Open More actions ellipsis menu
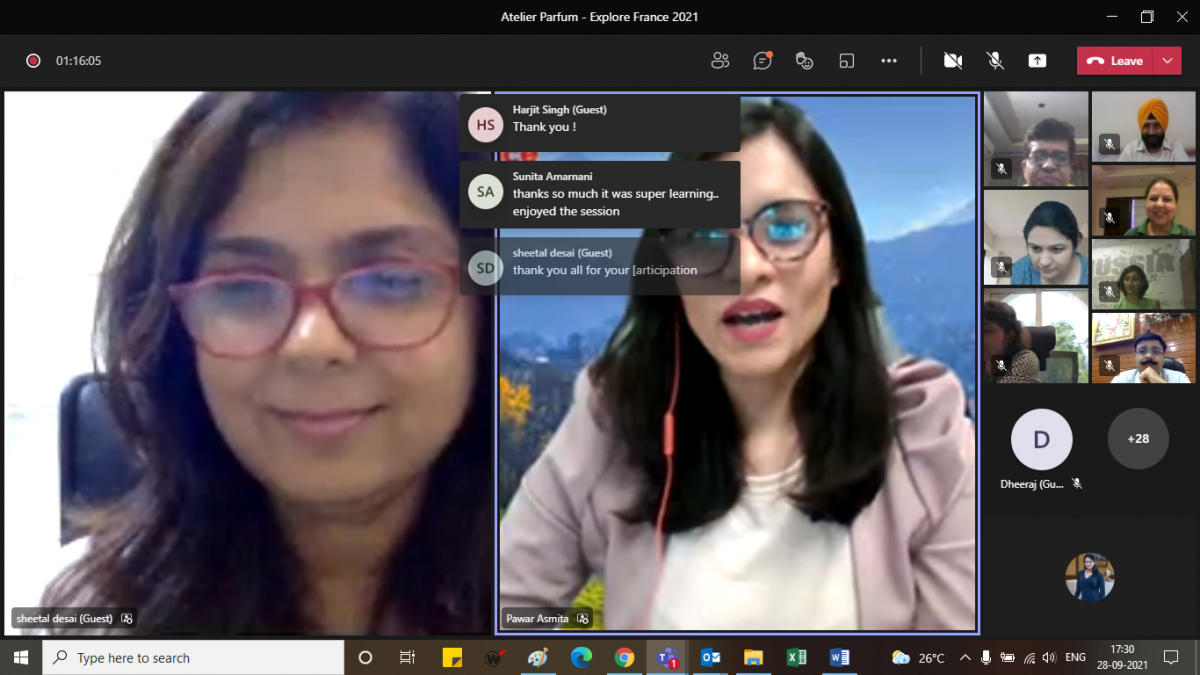The image size is (1200, 675). (889, 61)
